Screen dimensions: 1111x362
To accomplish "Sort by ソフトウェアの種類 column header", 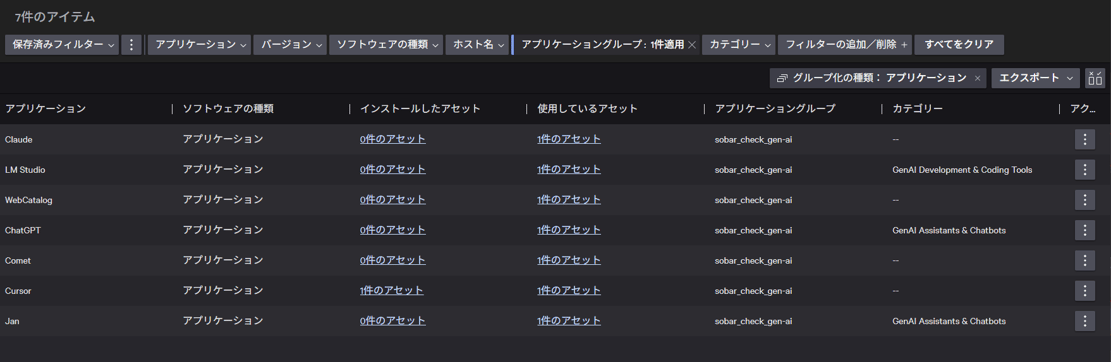I will 228,109.
